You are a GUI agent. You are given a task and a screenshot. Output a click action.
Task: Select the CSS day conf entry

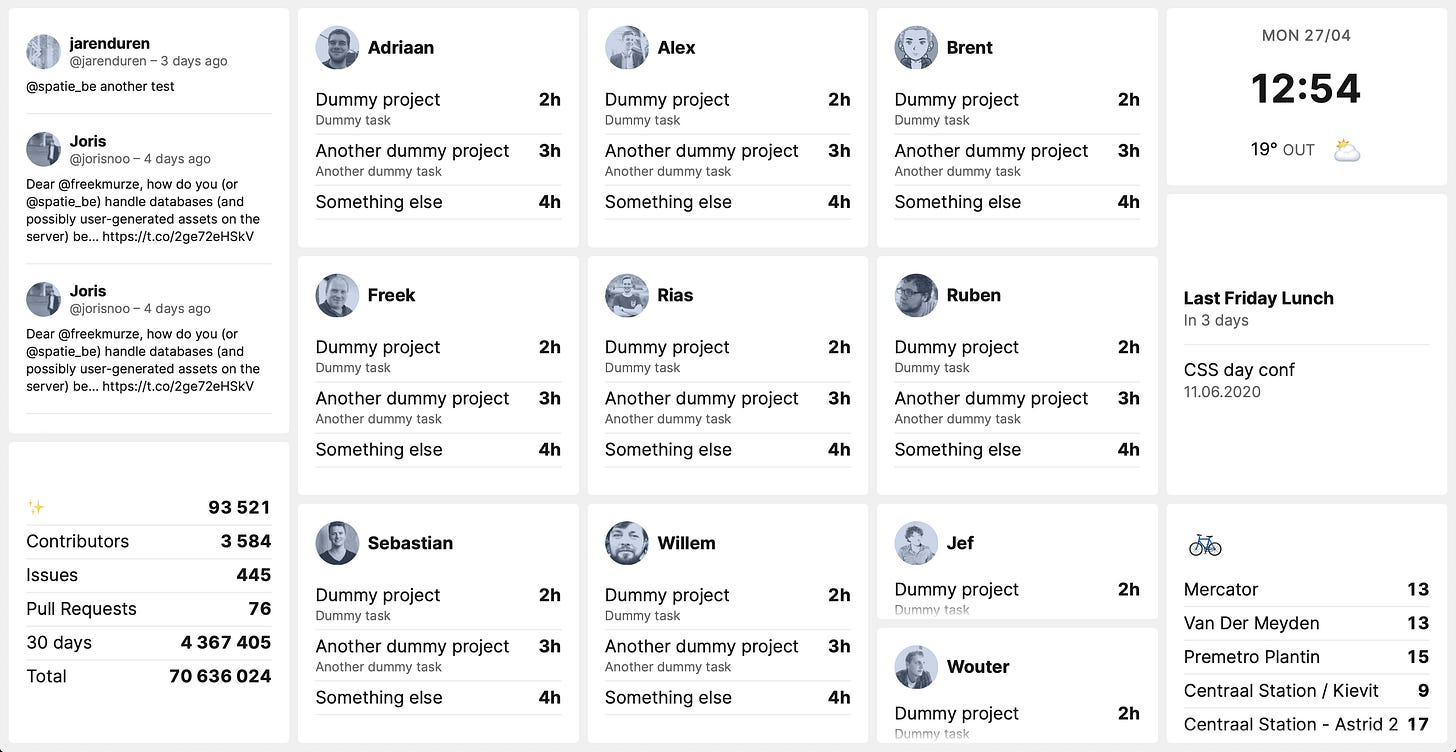[1306, 380]
